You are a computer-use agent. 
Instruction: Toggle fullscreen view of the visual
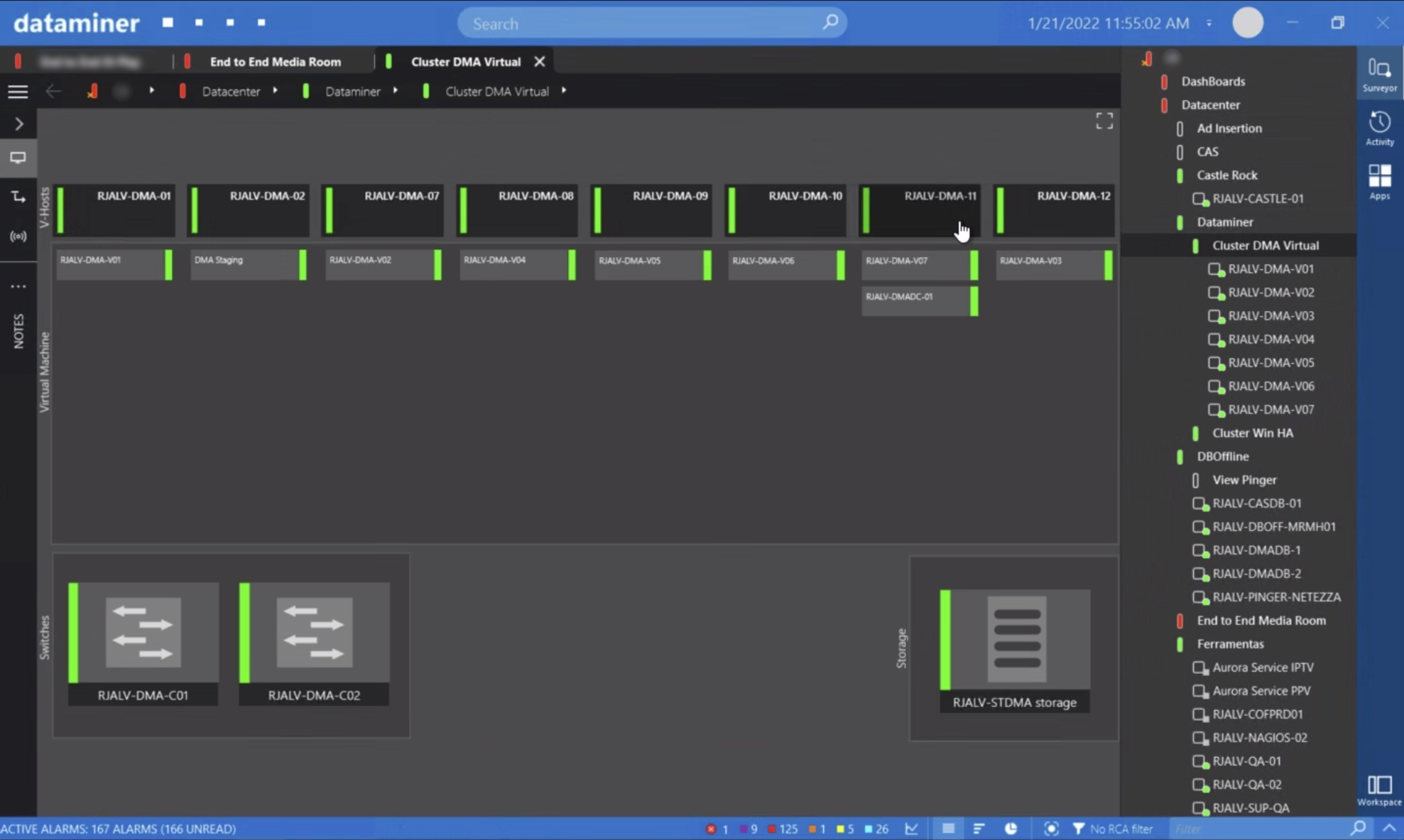point(1104,121)
